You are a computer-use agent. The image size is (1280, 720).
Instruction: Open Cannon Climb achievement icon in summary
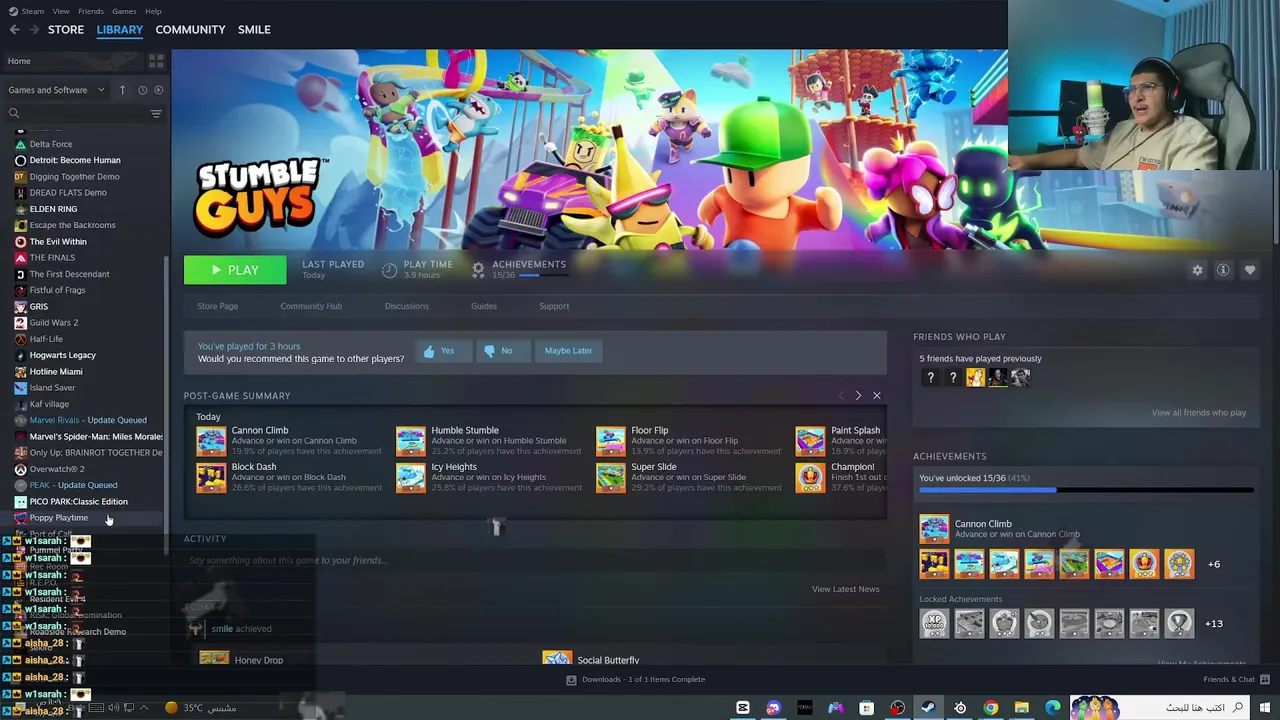[211, 441]
